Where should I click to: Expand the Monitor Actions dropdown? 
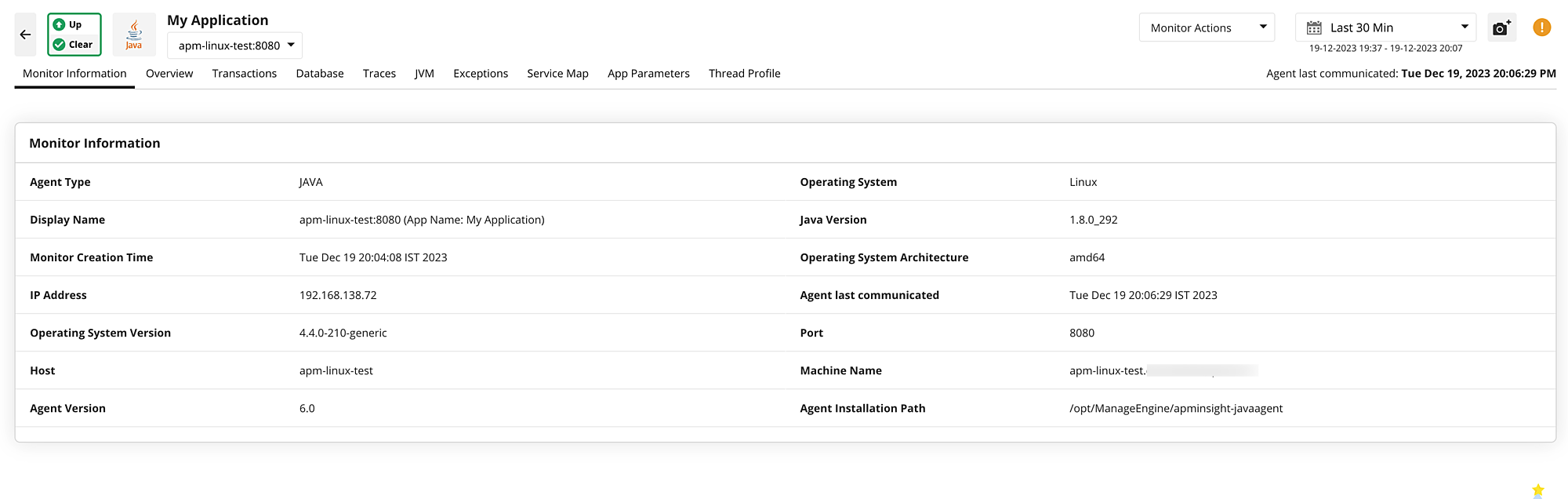[1207, 27]
